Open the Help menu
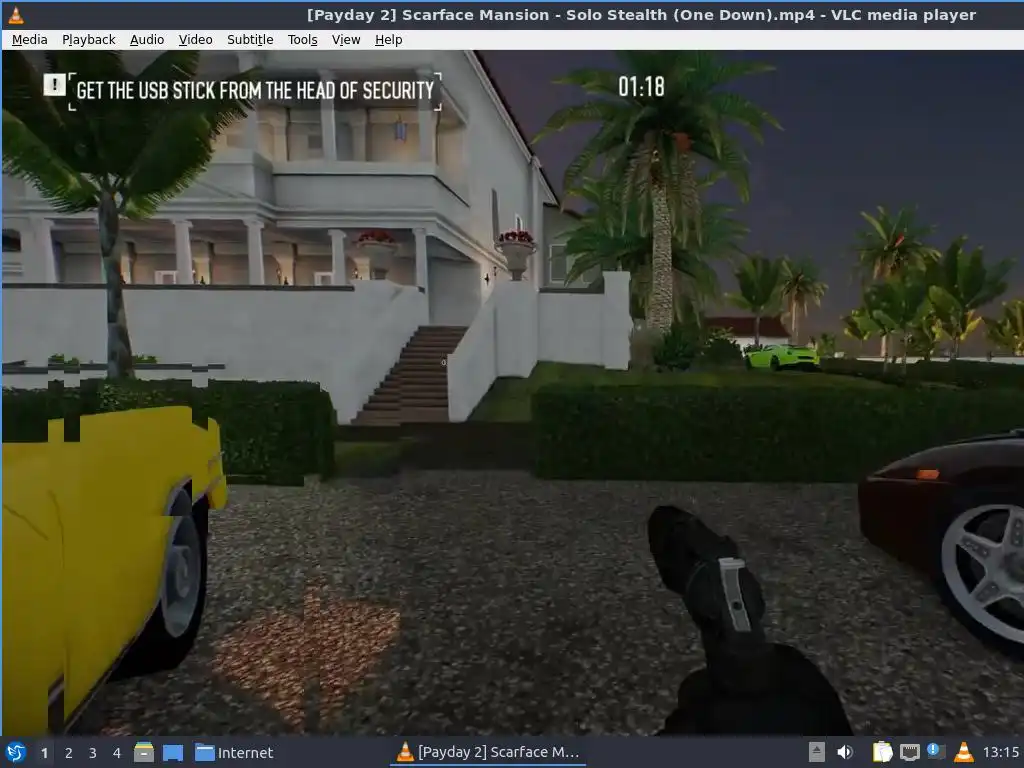1024x768 pixels. pyautogui.click(x=389, y=40)
